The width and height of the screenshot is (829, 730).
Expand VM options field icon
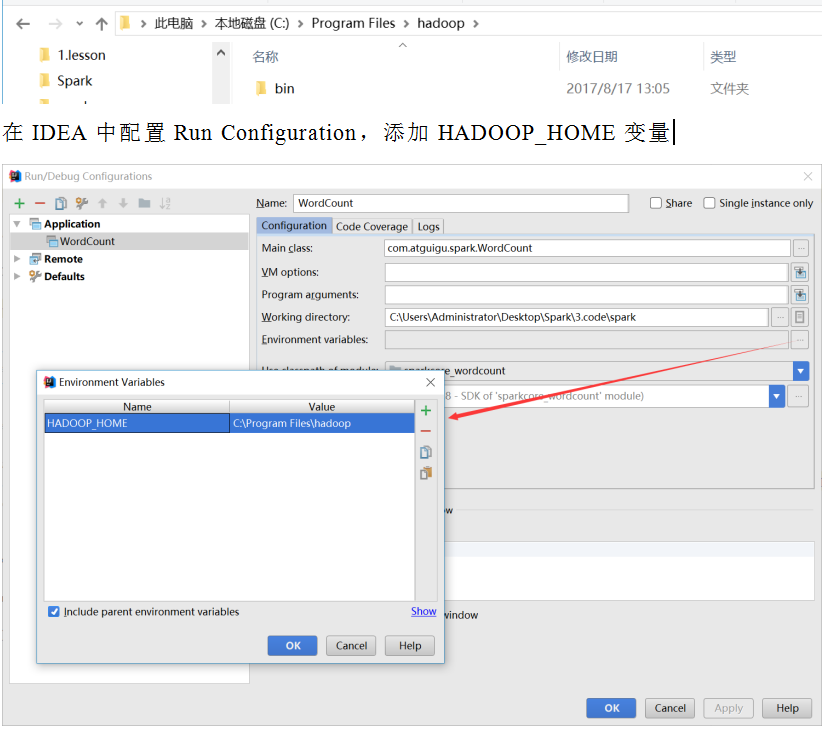(x=800, y=273)
